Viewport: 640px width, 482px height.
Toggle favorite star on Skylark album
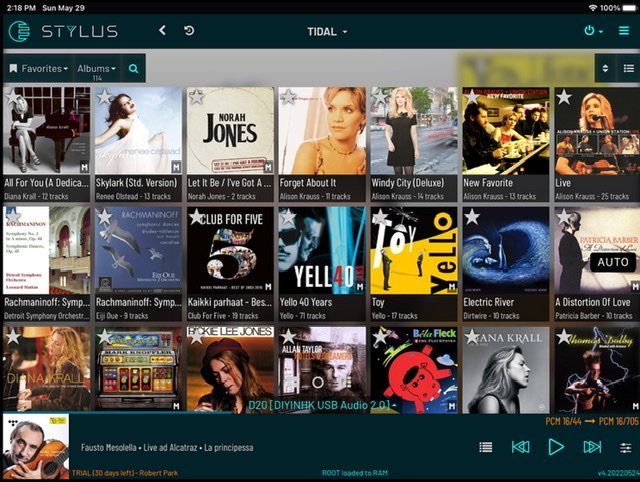(x=105, y=97)
